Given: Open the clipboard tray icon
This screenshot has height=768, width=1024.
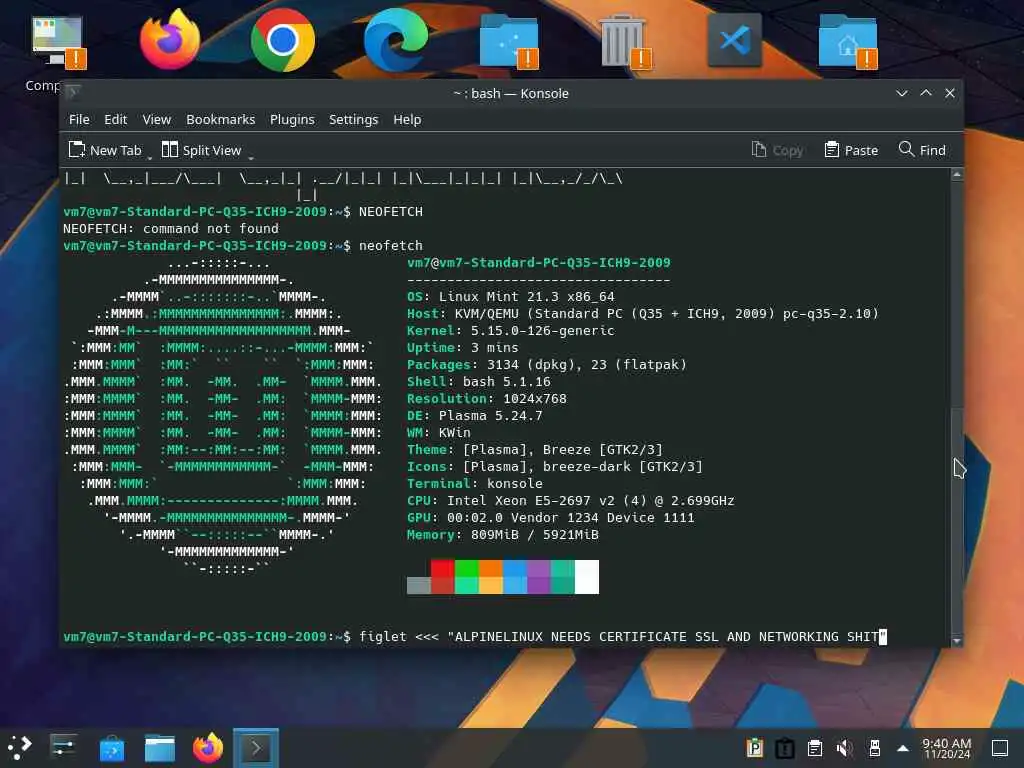Looking at the screenshot, I should point(815,748).
